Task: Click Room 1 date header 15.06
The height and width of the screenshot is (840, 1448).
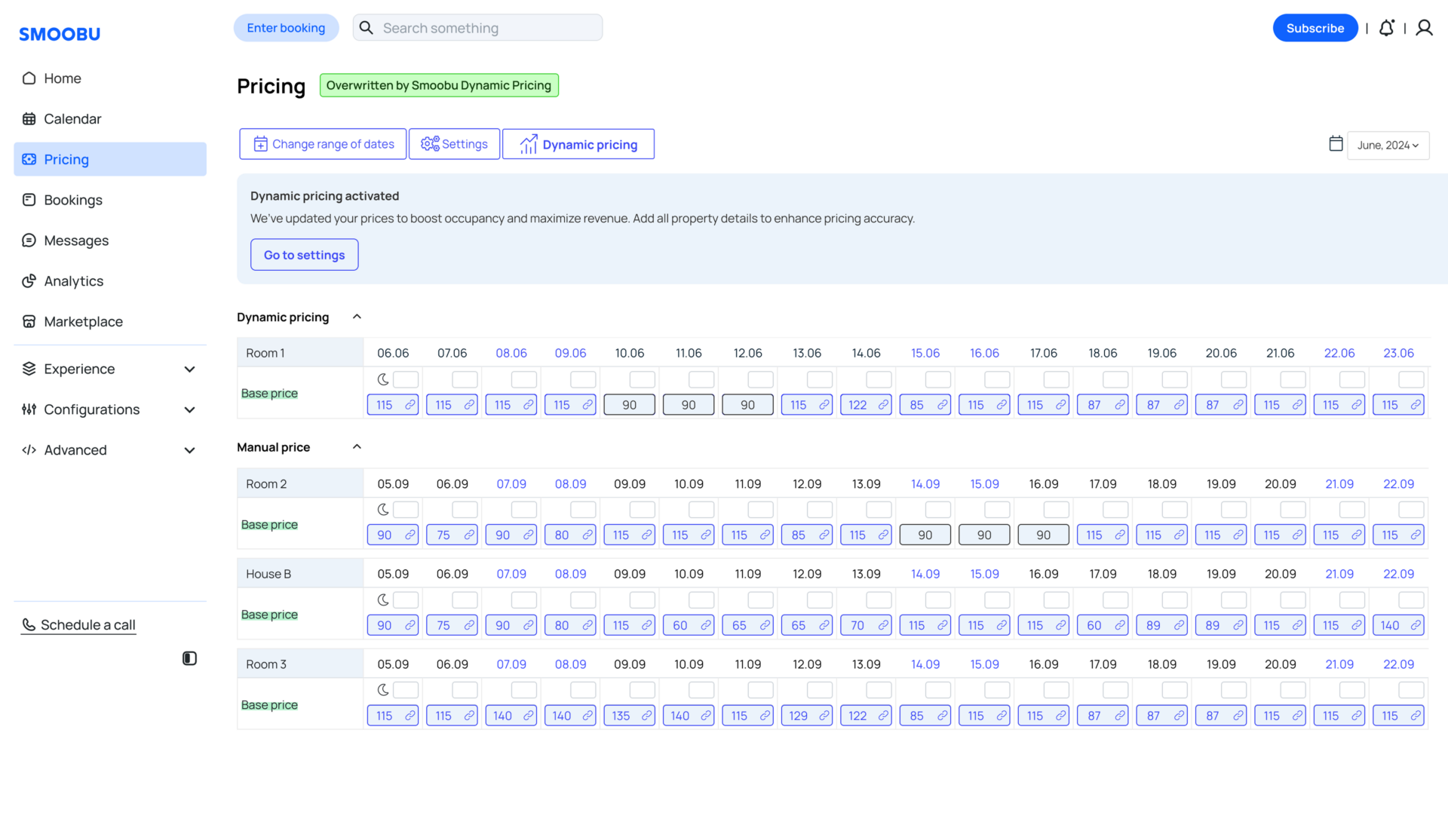Action: tap(925, 353)
